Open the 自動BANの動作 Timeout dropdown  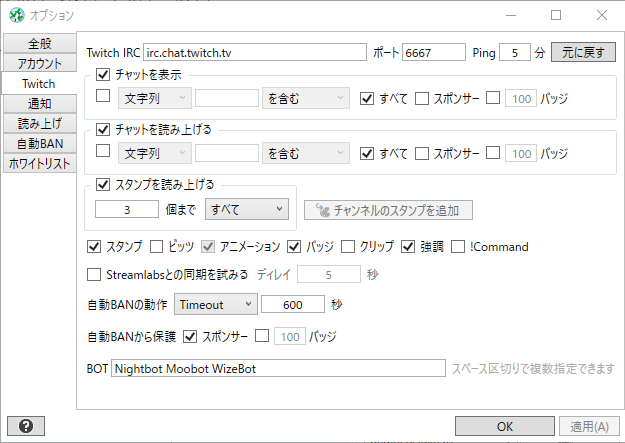pos(216,304)
